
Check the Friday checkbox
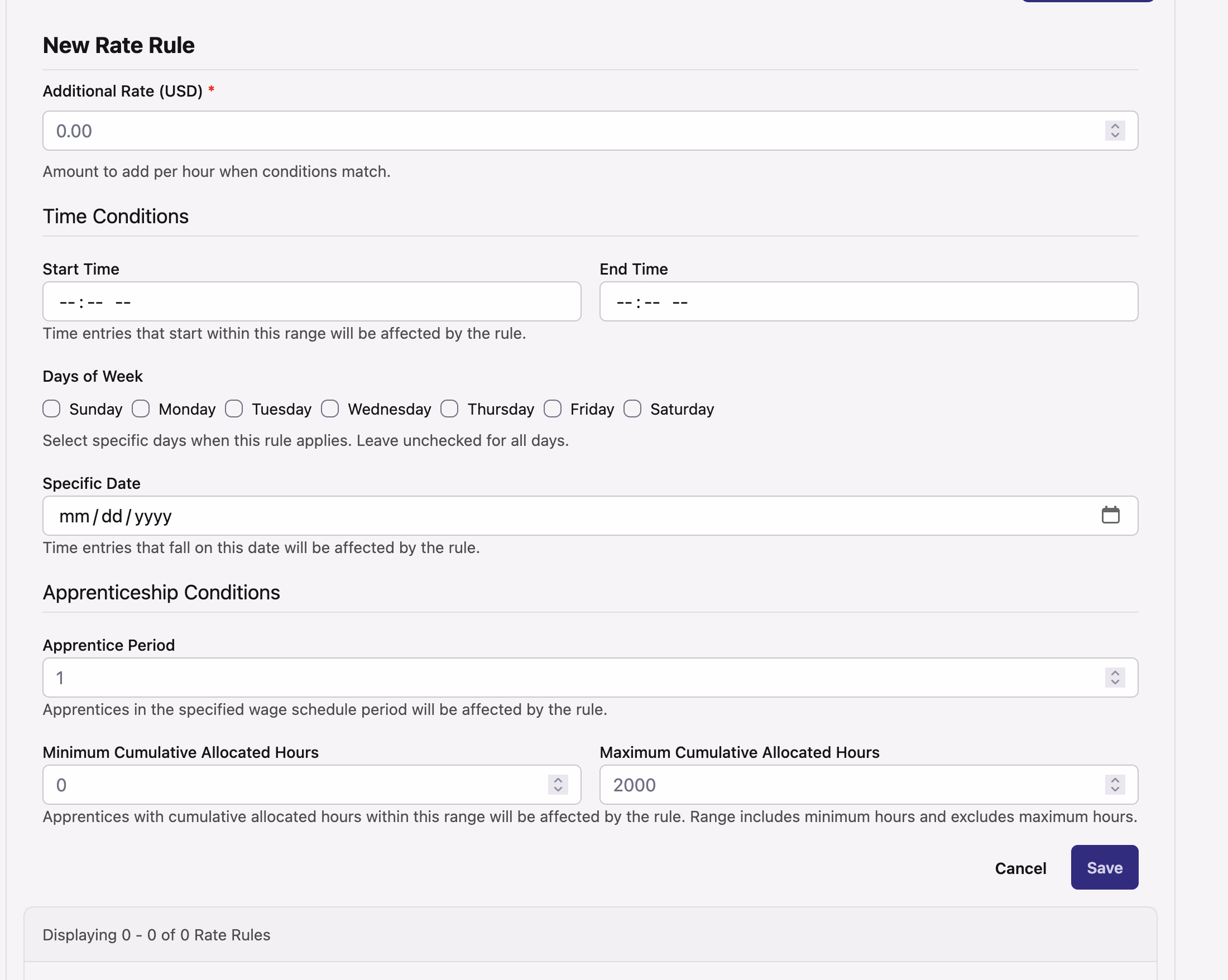(553, 409)
